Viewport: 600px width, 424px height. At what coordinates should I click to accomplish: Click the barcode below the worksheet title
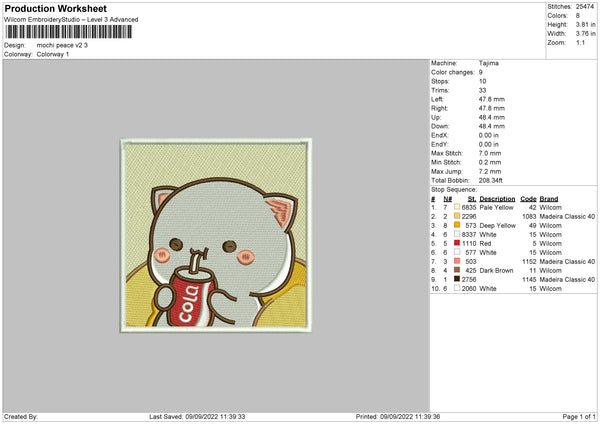(x=68, y=32)
